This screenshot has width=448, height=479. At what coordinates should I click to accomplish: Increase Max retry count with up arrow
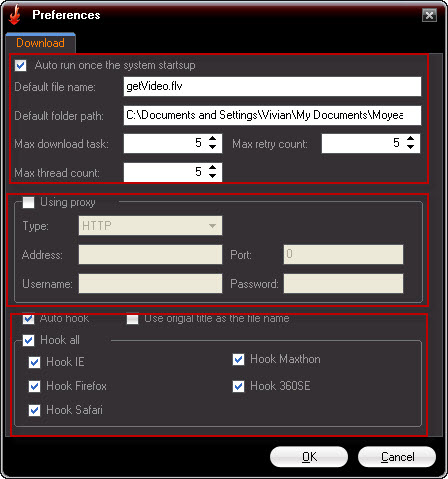410,139
